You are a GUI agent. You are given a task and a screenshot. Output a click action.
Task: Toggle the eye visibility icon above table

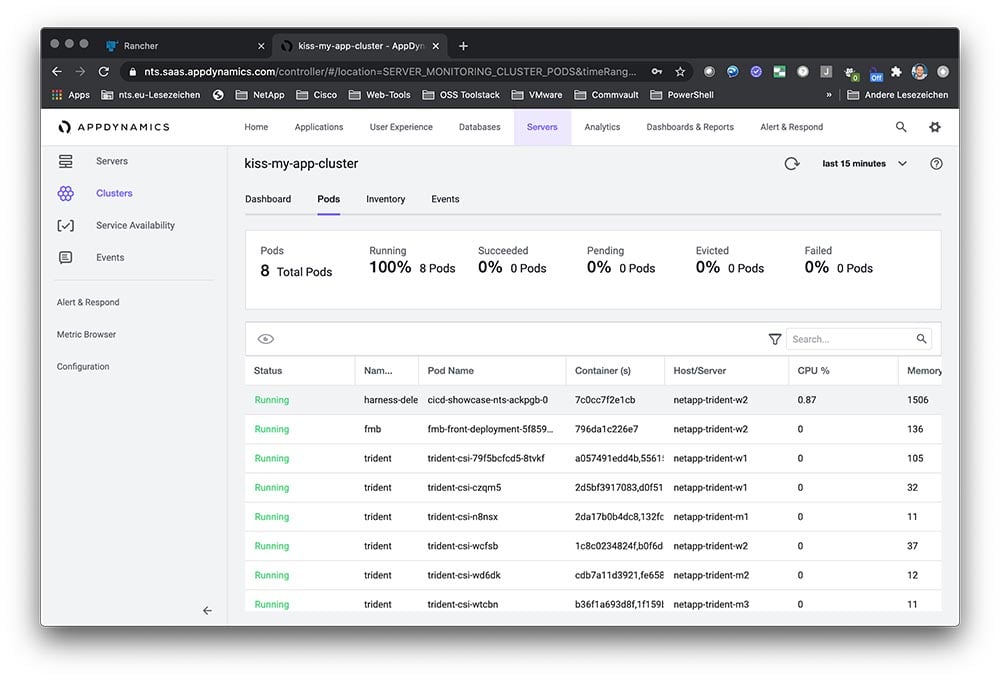pos(266,340)
